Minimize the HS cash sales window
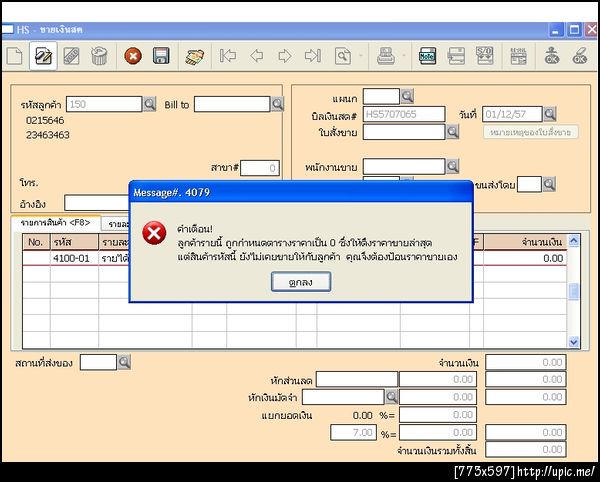This screenshot has height=482, width=600. (x=556, y=30)
